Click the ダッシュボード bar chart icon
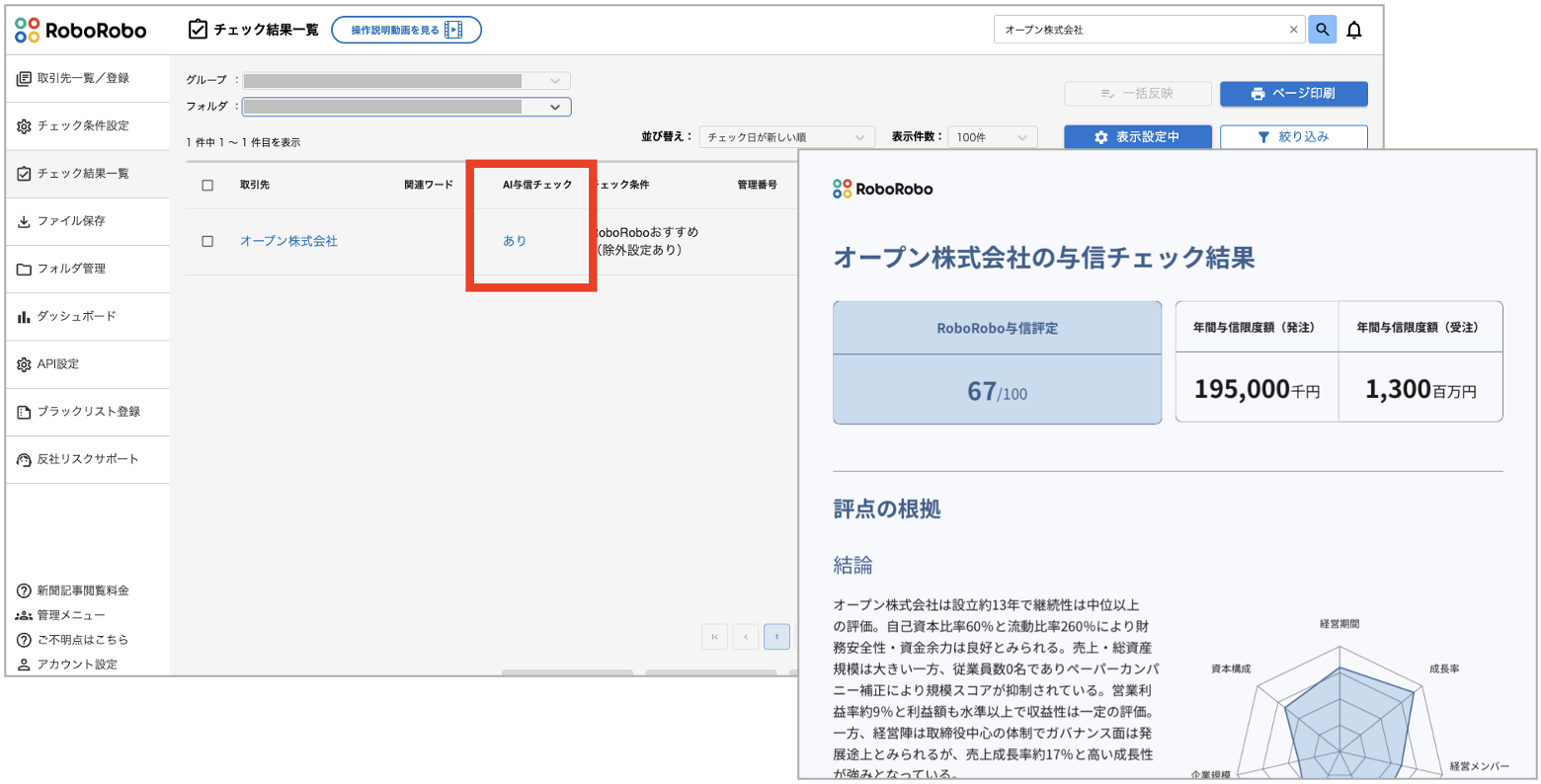The height and width of the screenshot is (784, 1541). tap(24, 316)
